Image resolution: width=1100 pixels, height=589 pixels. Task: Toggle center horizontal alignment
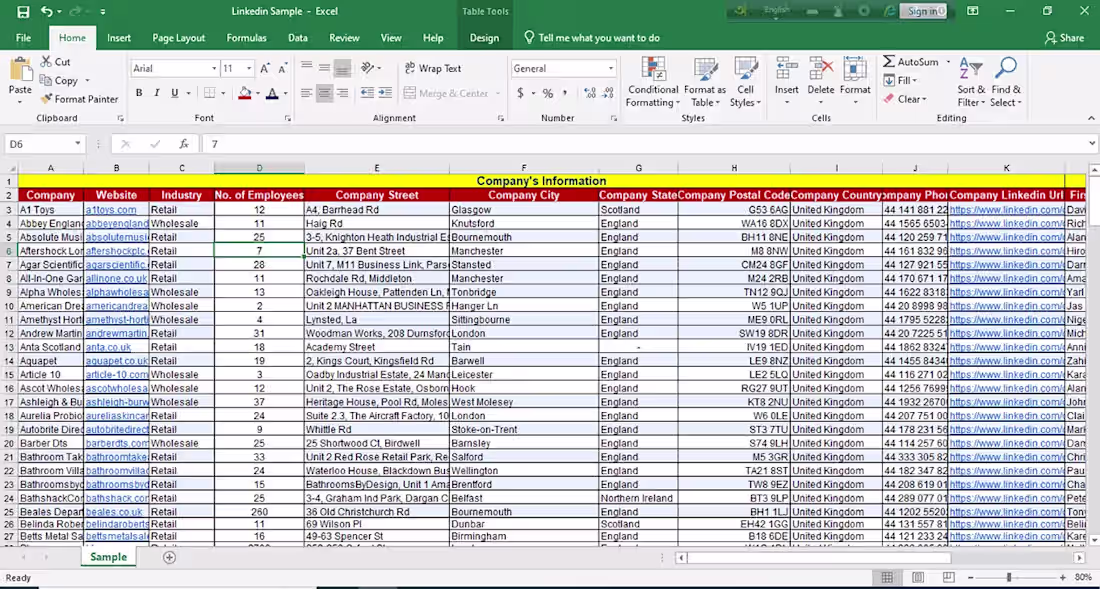point(324,93)
